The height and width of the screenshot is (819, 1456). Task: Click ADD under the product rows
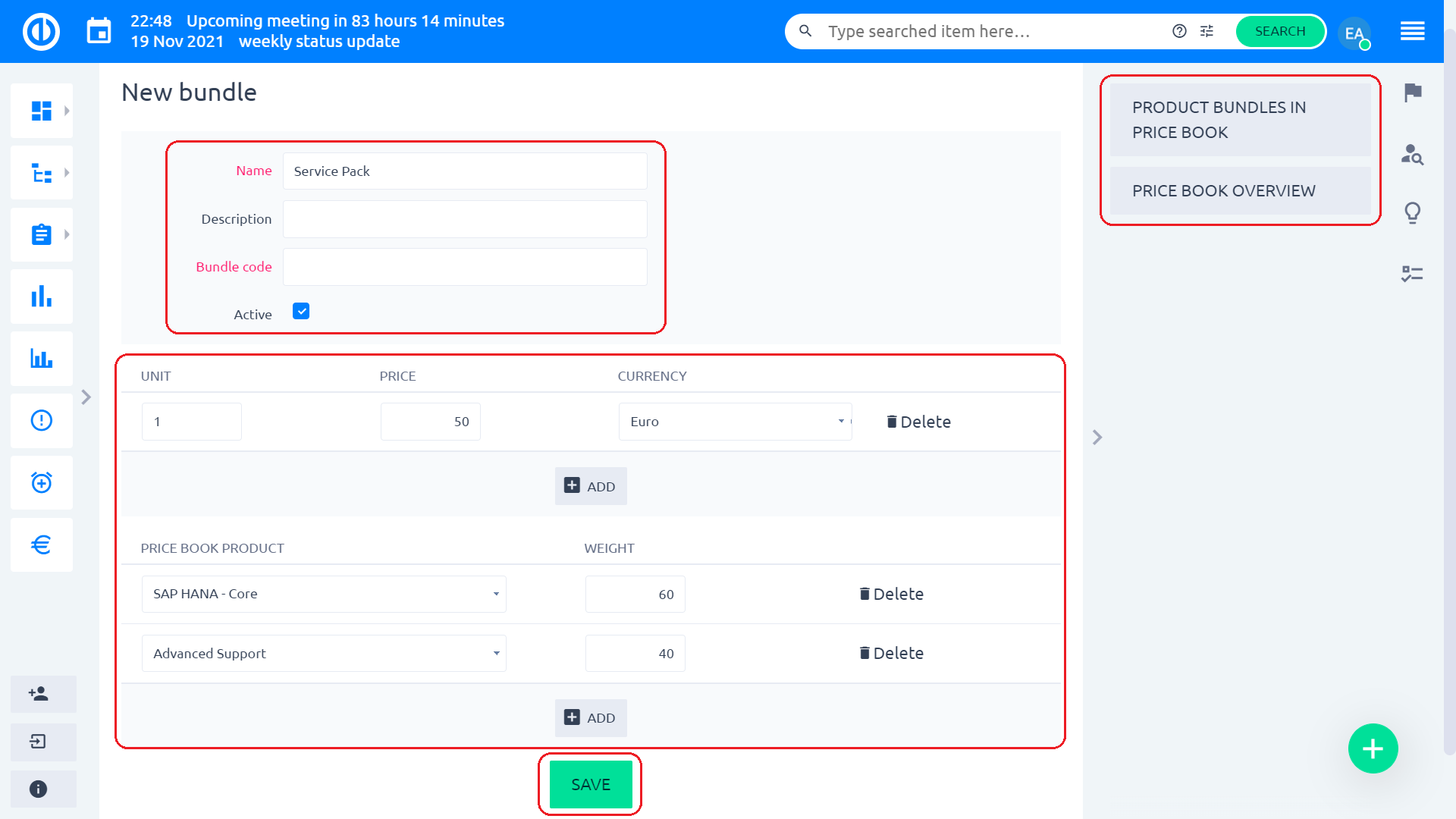coord(591,717)
